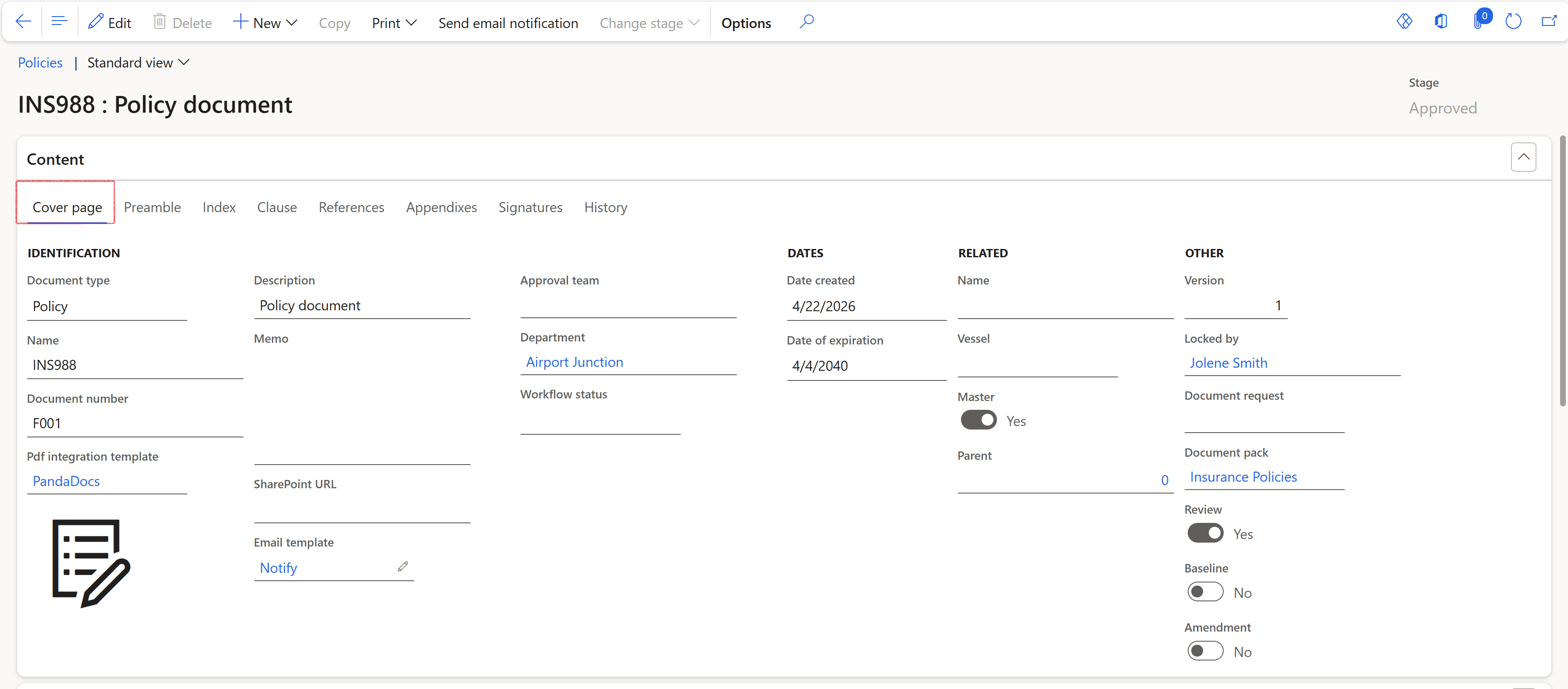The width and height of the screenshot is (1568, 689).
Task: Click the Description input field
Action: click(361, 306)
